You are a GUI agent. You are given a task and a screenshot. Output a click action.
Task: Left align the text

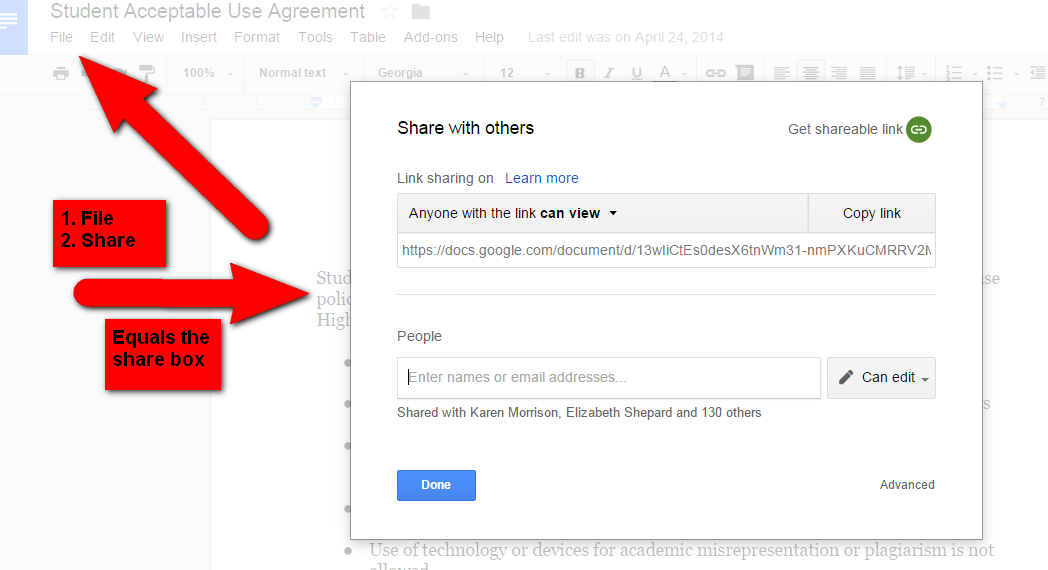tap(781, 73)
